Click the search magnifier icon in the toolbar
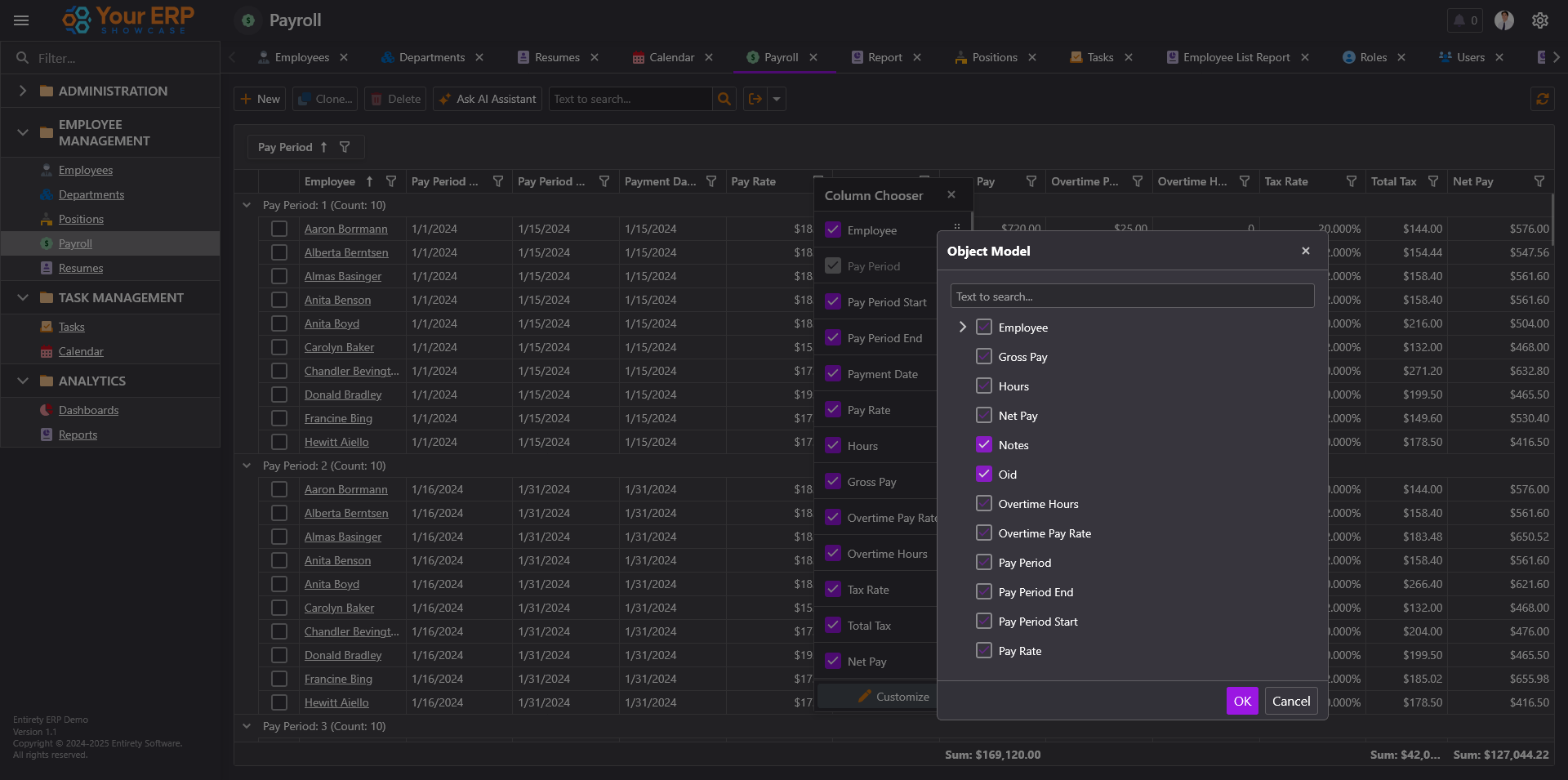Screen dimensions: 1568x780 [724, 99]
